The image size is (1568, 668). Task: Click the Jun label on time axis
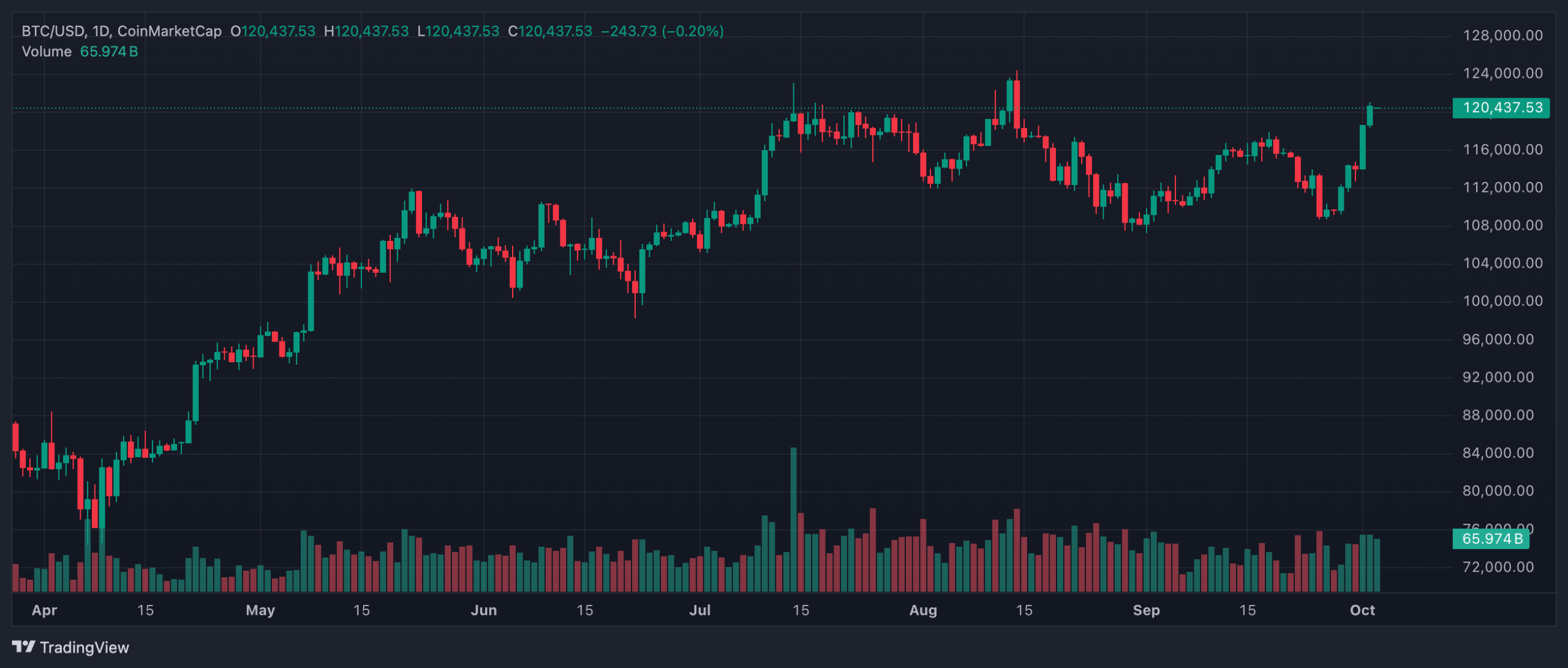(484, 610)
